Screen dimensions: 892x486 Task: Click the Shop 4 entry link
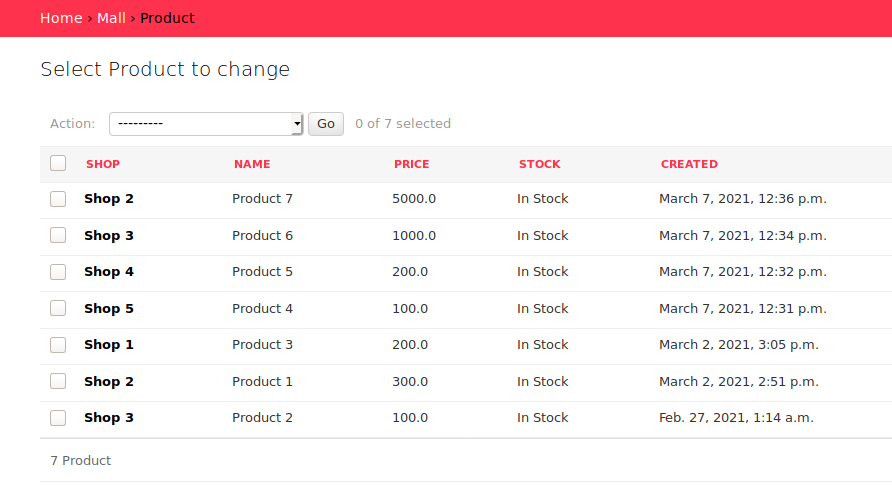click(109, 272)
